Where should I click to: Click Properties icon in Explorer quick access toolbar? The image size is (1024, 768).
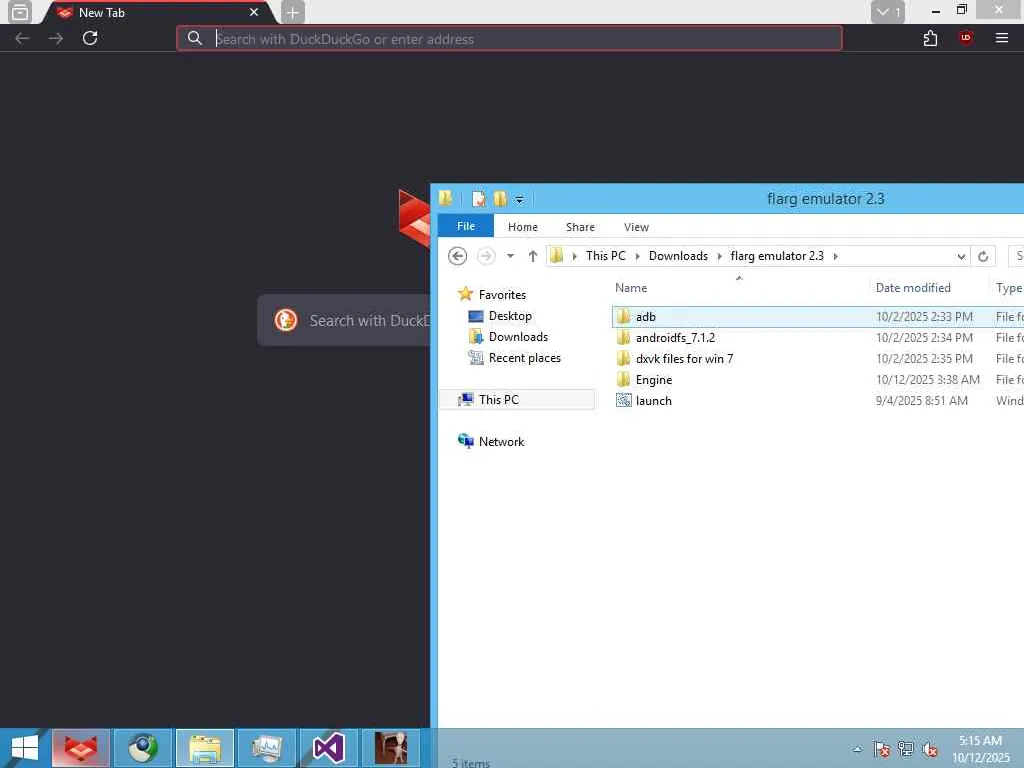(479, 199)
